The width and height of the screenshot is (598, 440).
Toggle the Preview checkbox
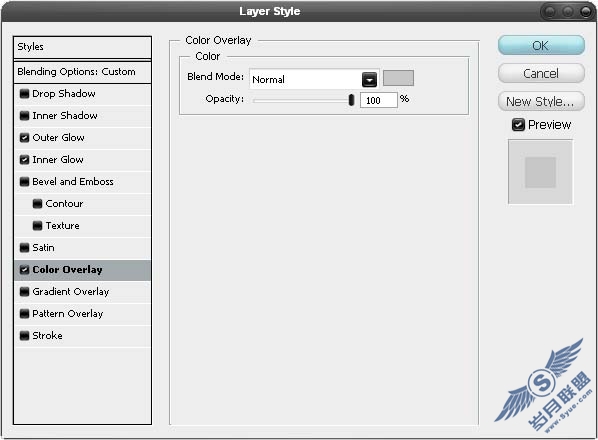(x=518, y=125)
